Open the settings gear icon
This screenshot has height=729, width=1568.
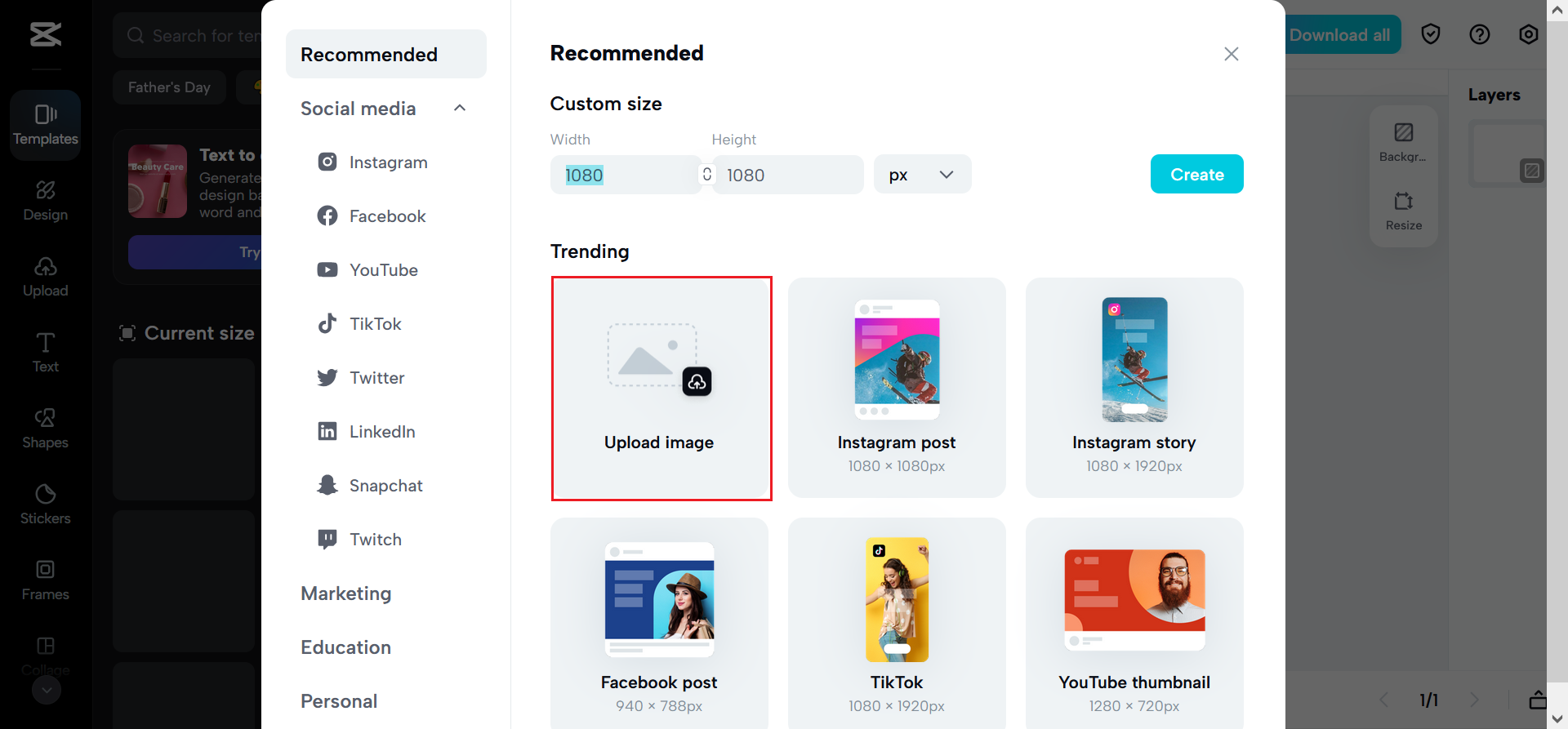coord(1528,33)
